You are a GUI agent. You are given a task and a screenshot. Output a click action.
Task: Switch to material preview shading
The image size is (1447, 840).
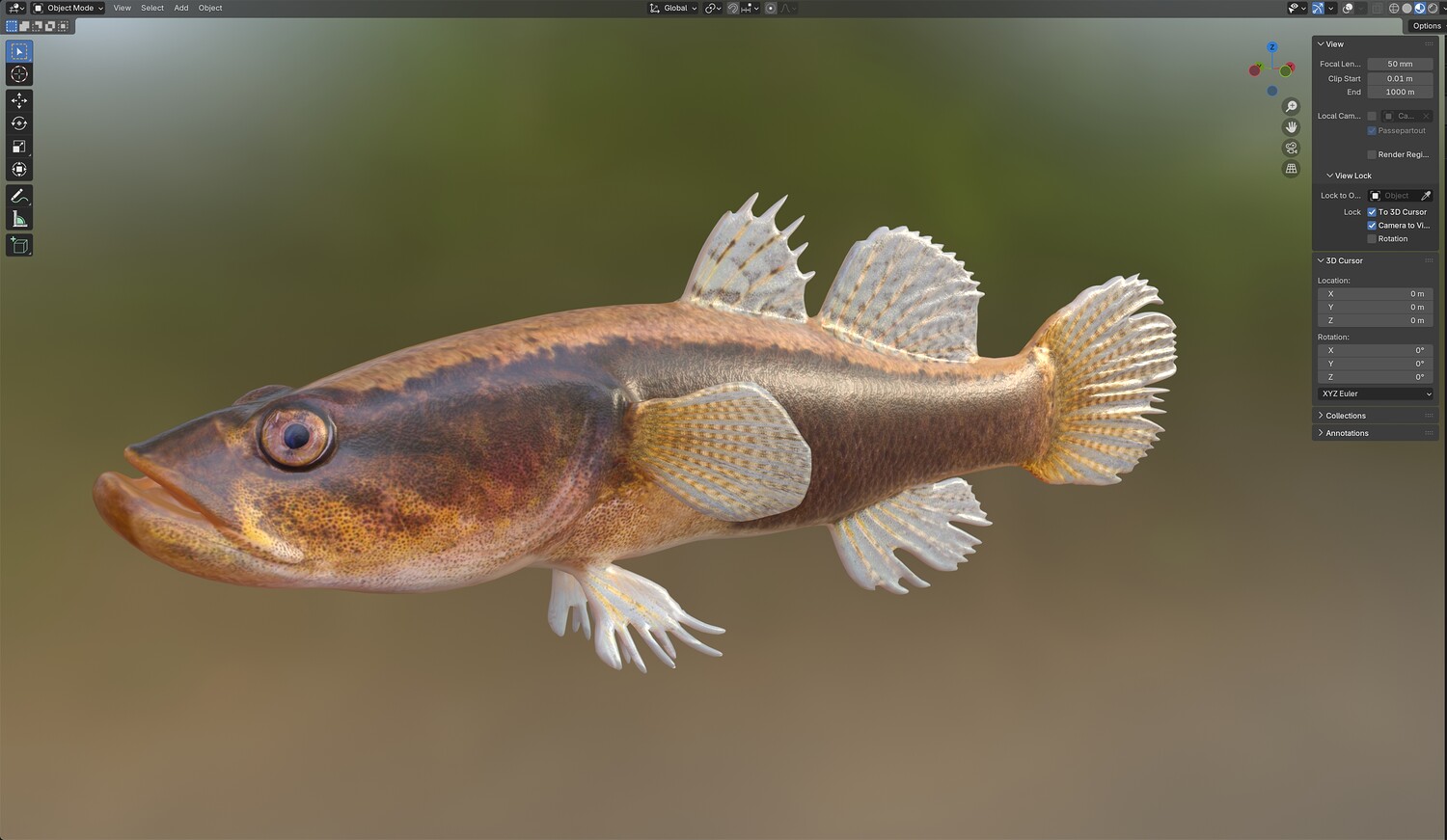coord(1420,8)
